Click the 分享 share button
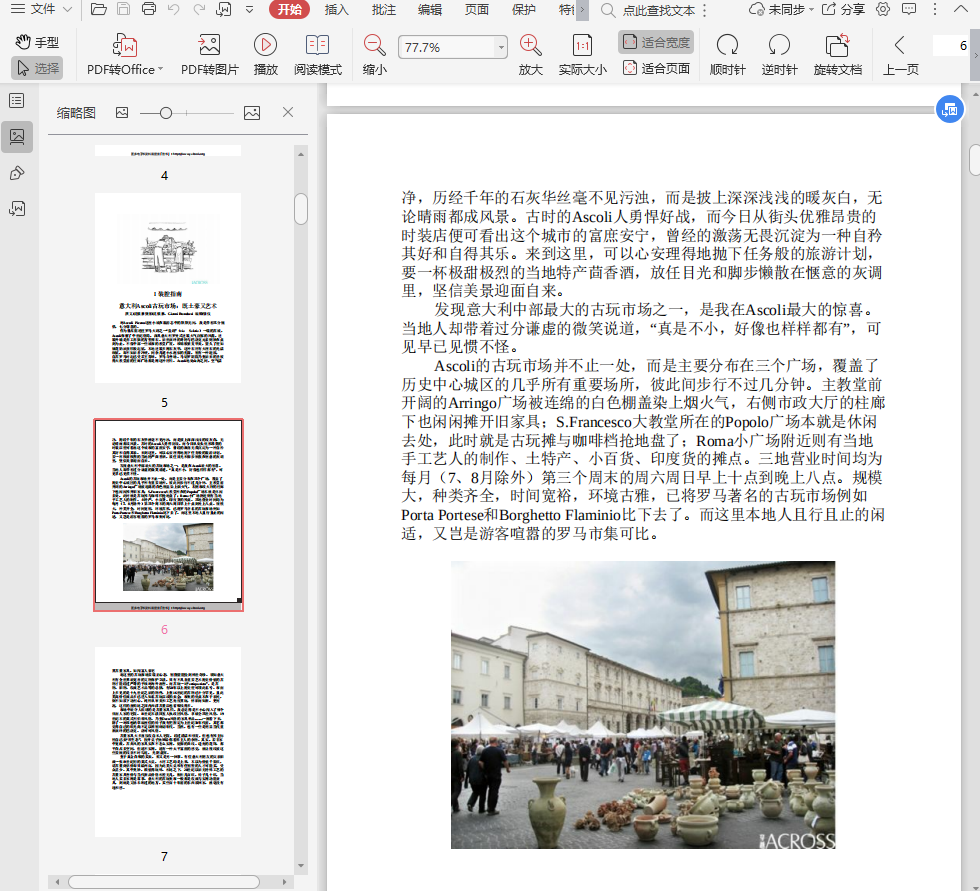The image size is (980, 891). tap(844, 10)
